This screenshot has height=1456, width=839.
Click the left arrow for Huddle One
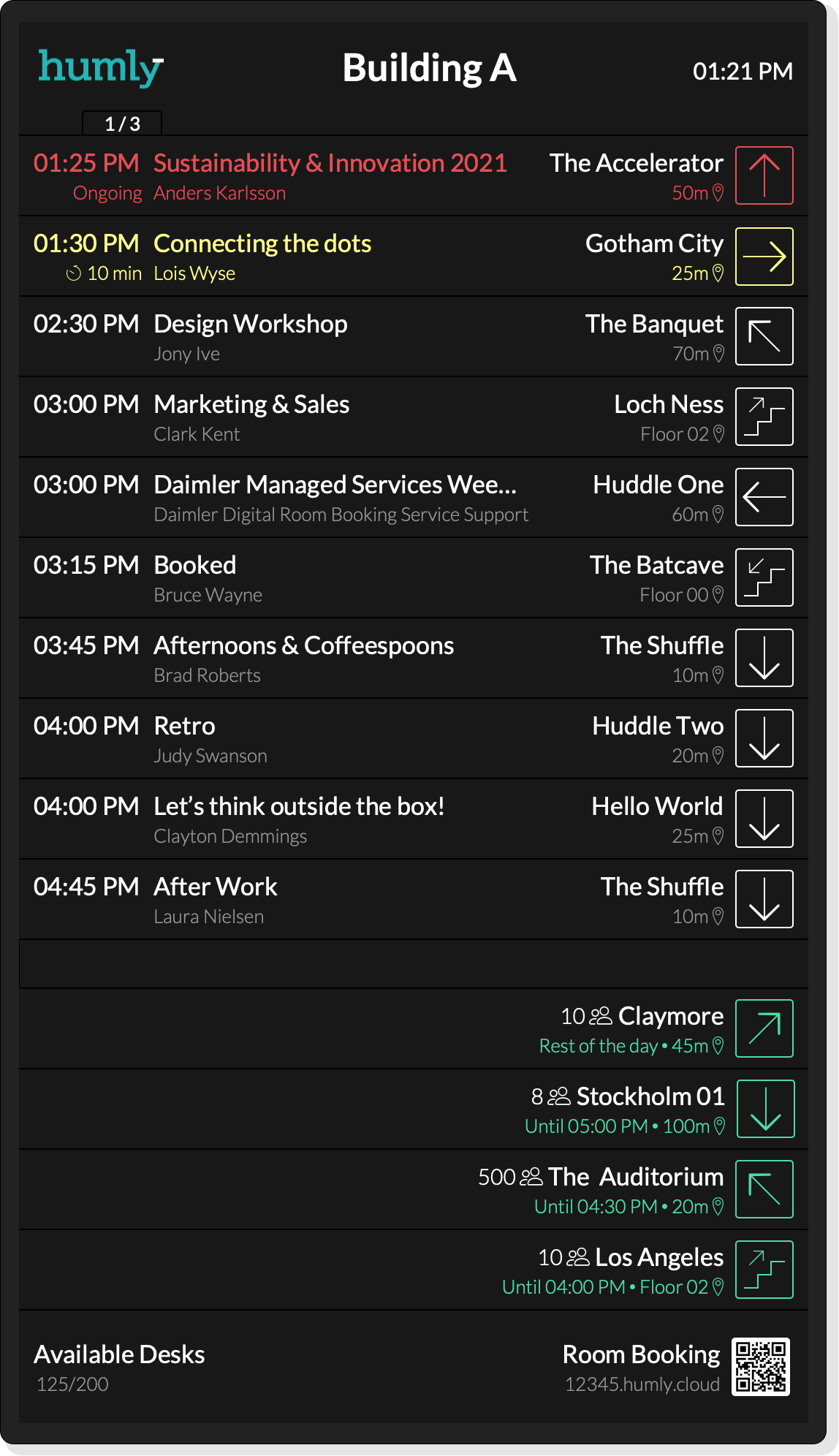(764, 497)
